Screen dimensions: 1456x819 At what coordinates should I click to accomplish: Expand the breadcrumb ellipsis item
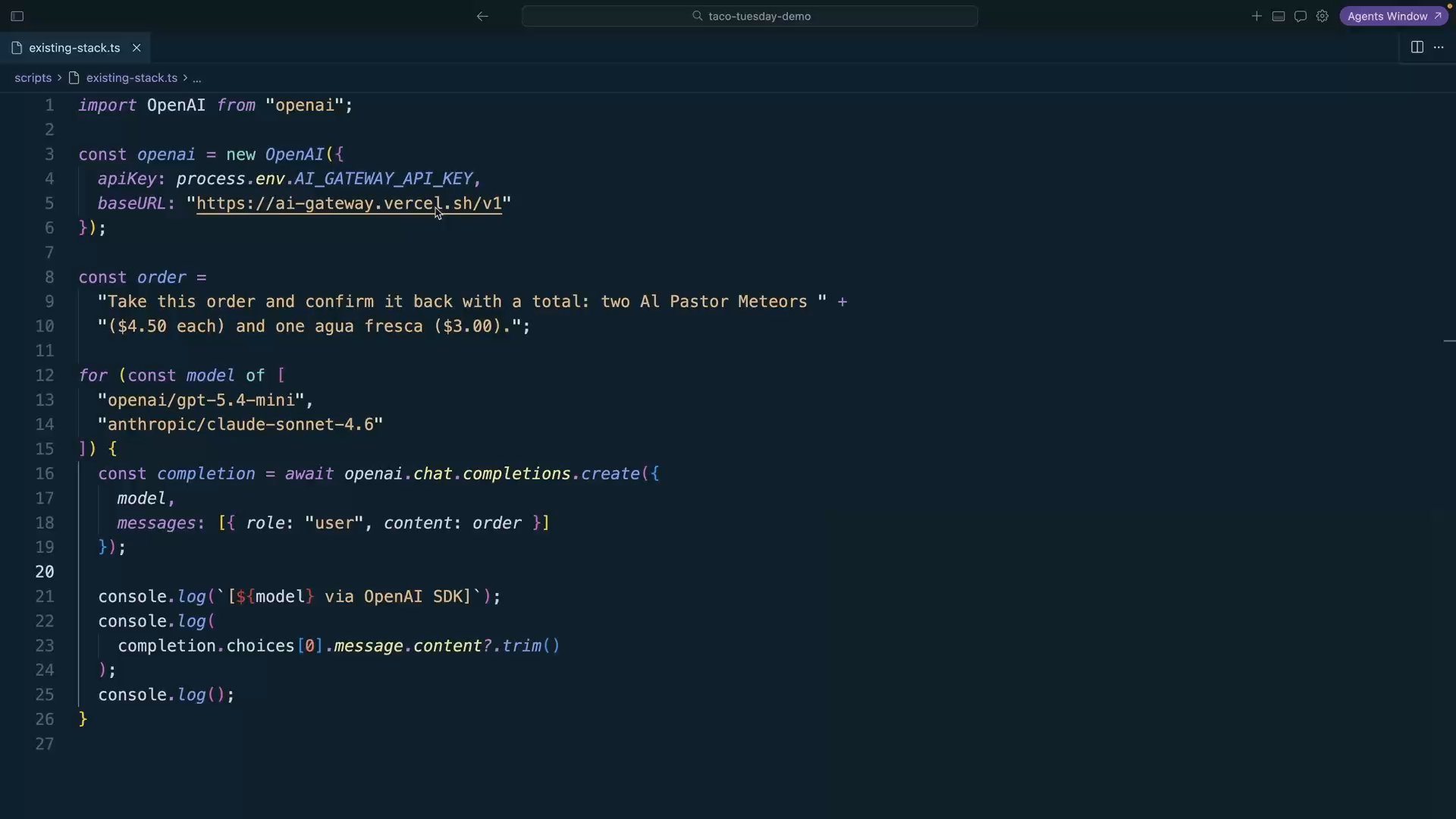point(196,78)
